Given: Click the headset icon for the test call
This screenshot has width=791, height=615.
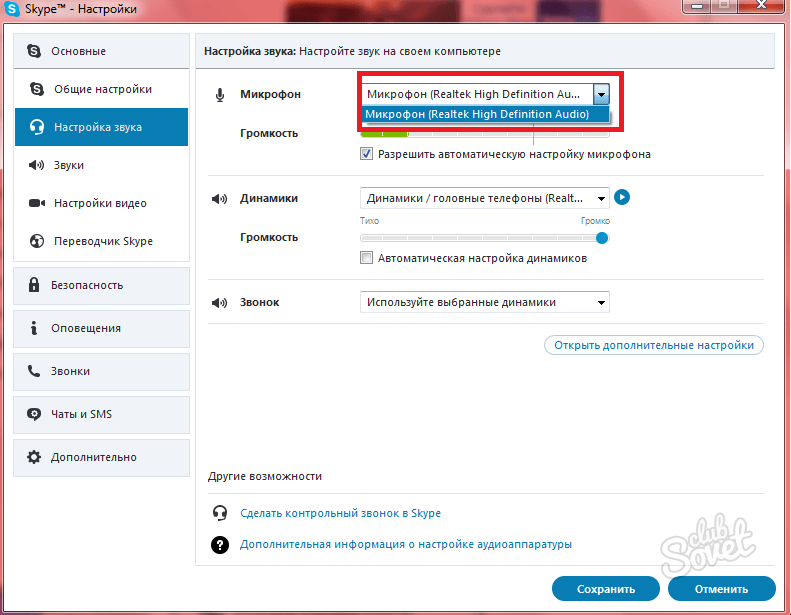Looking at the screenshot, I should (x=220, y=513).
